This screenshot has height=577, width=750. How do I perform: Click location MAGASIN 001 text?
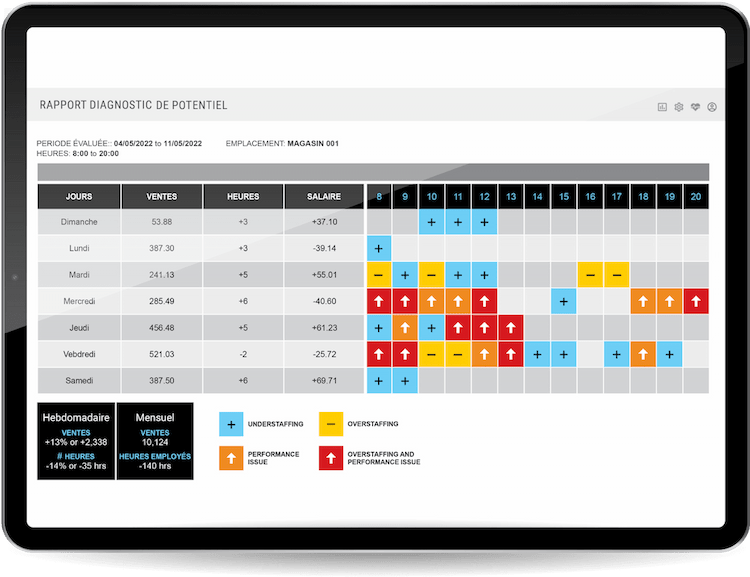[x=313, y=144]
